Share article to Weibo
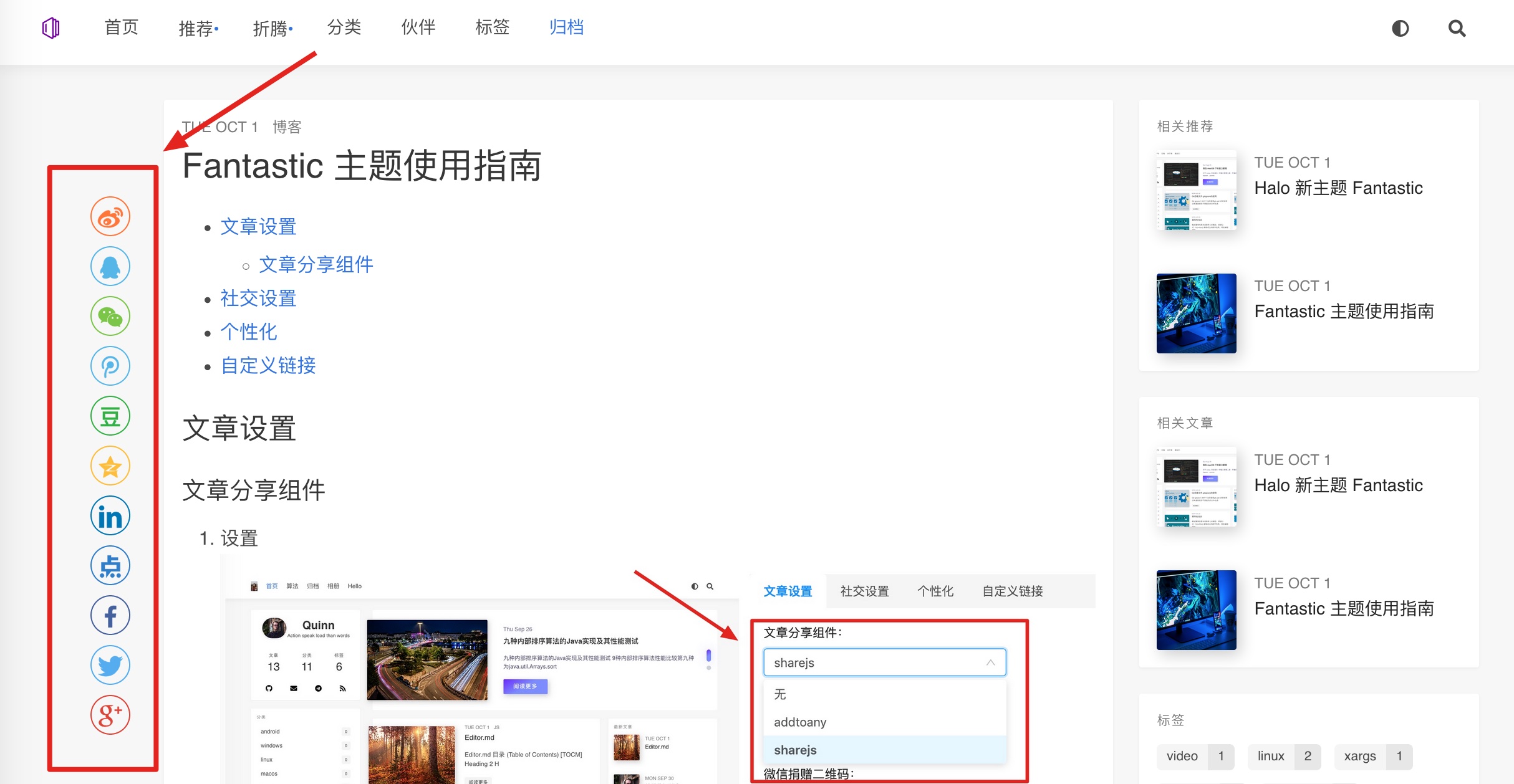The height and width of the screenshot is (784, 1514). [x=110, y=217]
